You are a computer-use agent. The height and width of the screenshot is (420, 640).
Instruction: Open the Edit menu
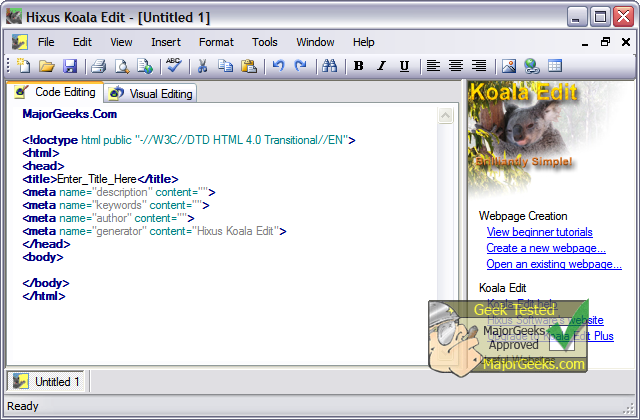click(82, 42)
